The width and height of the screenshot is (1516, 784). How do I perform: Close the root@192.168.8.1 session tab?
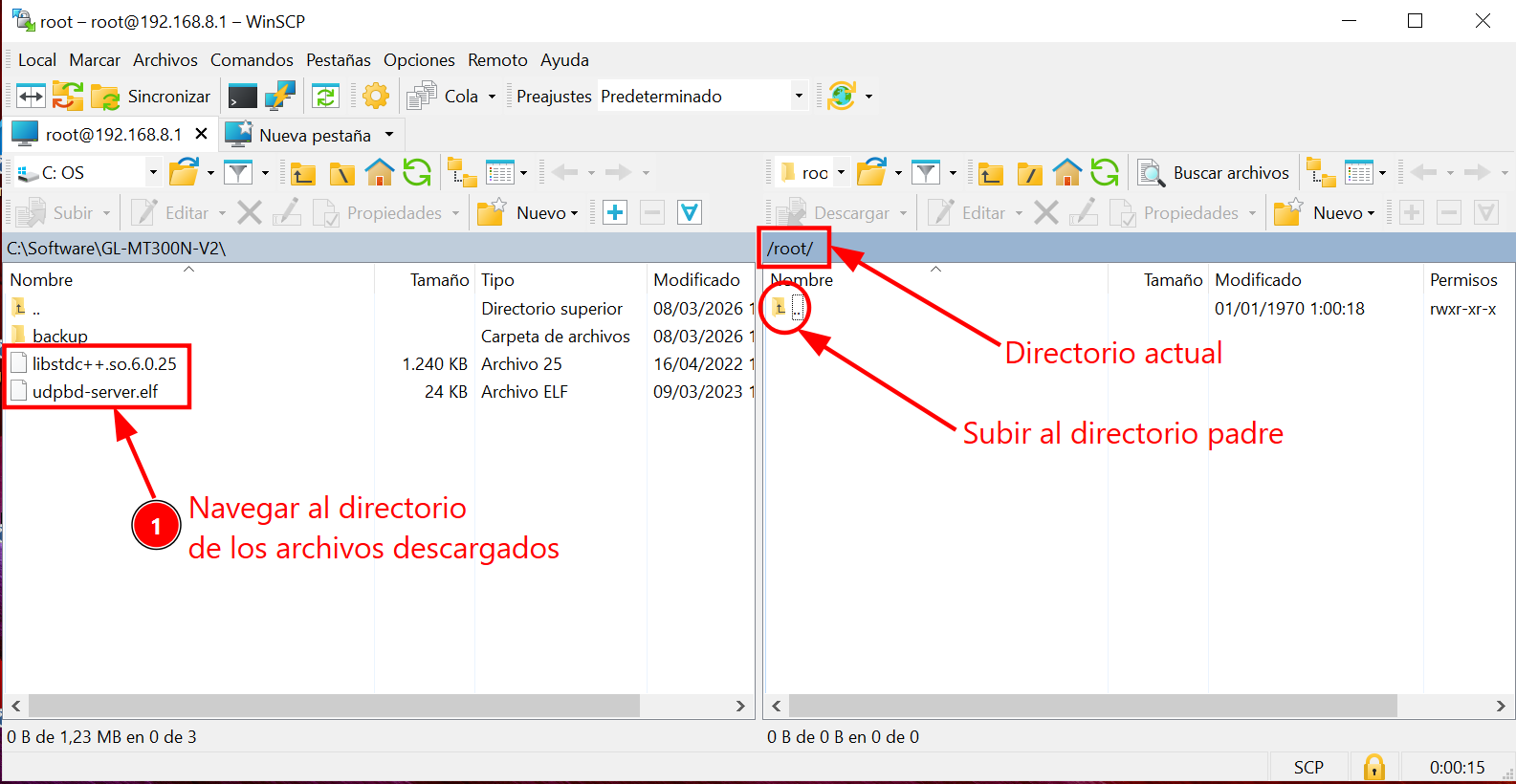coord(201,134)
